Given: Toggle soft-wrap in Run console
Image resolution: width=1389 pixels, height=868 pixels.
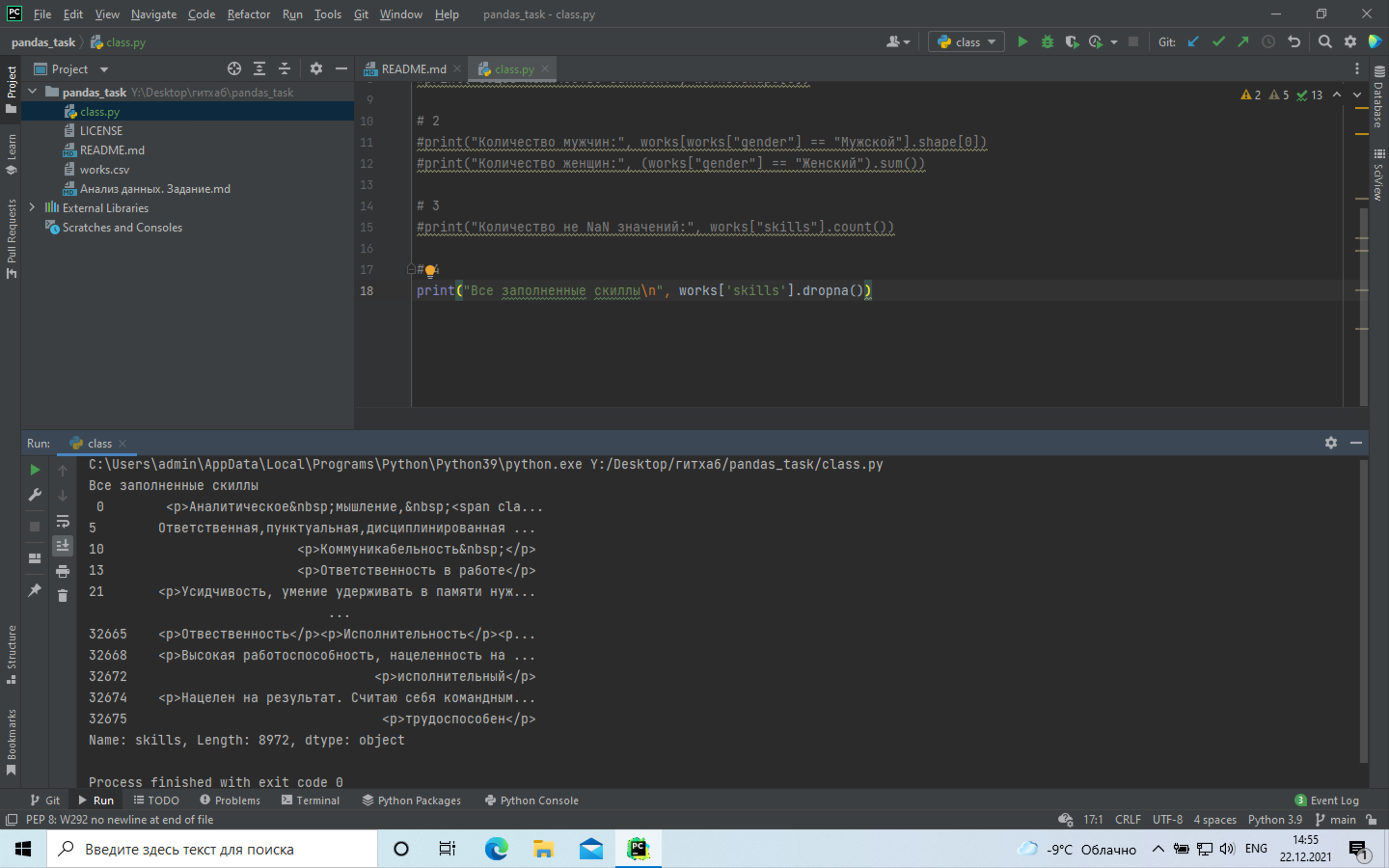Looking at the screenshot, I should [62, 521].
